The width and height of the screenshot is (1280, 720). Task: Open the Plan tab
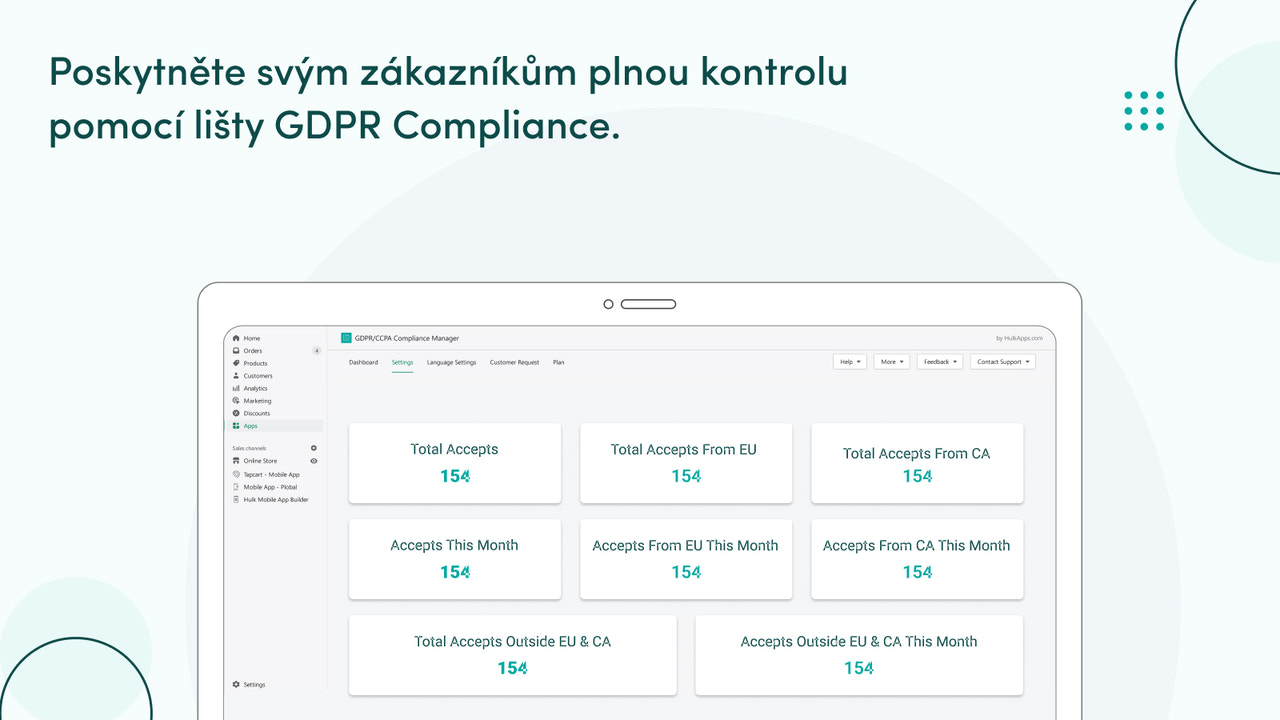pos(558,362)
